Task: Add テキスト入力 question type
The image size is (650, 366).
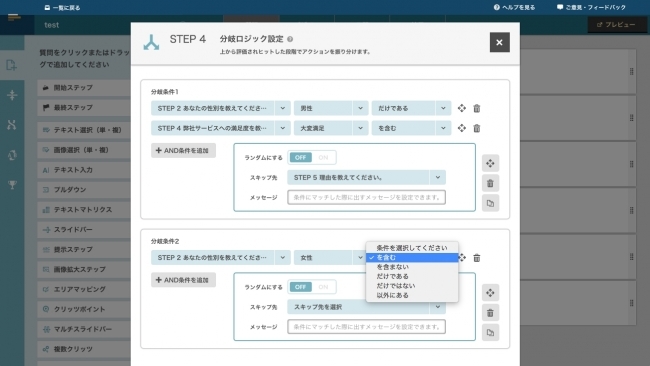Action: tap(84, 170)
